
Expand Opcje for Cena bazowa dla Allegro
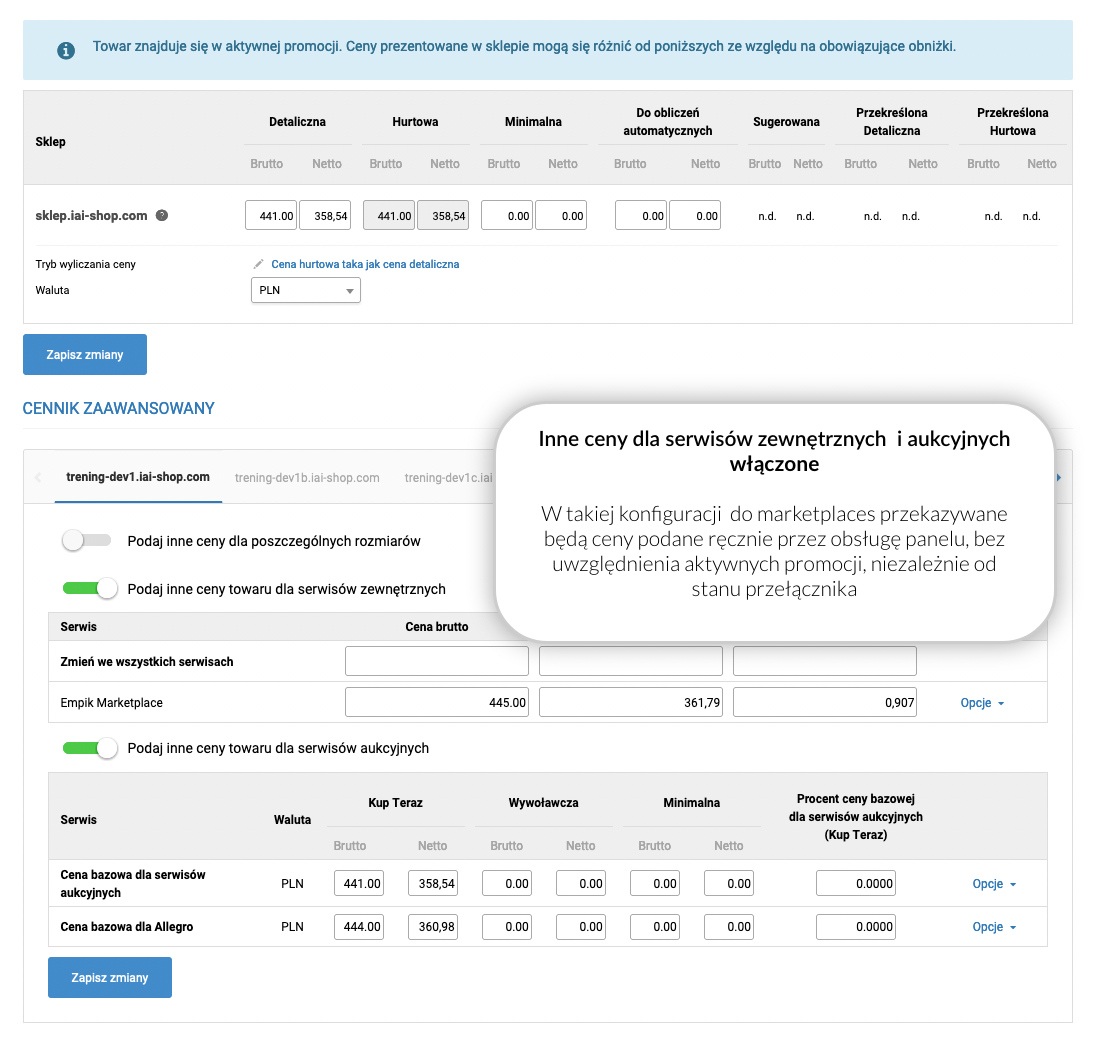(x=994, y=927)
